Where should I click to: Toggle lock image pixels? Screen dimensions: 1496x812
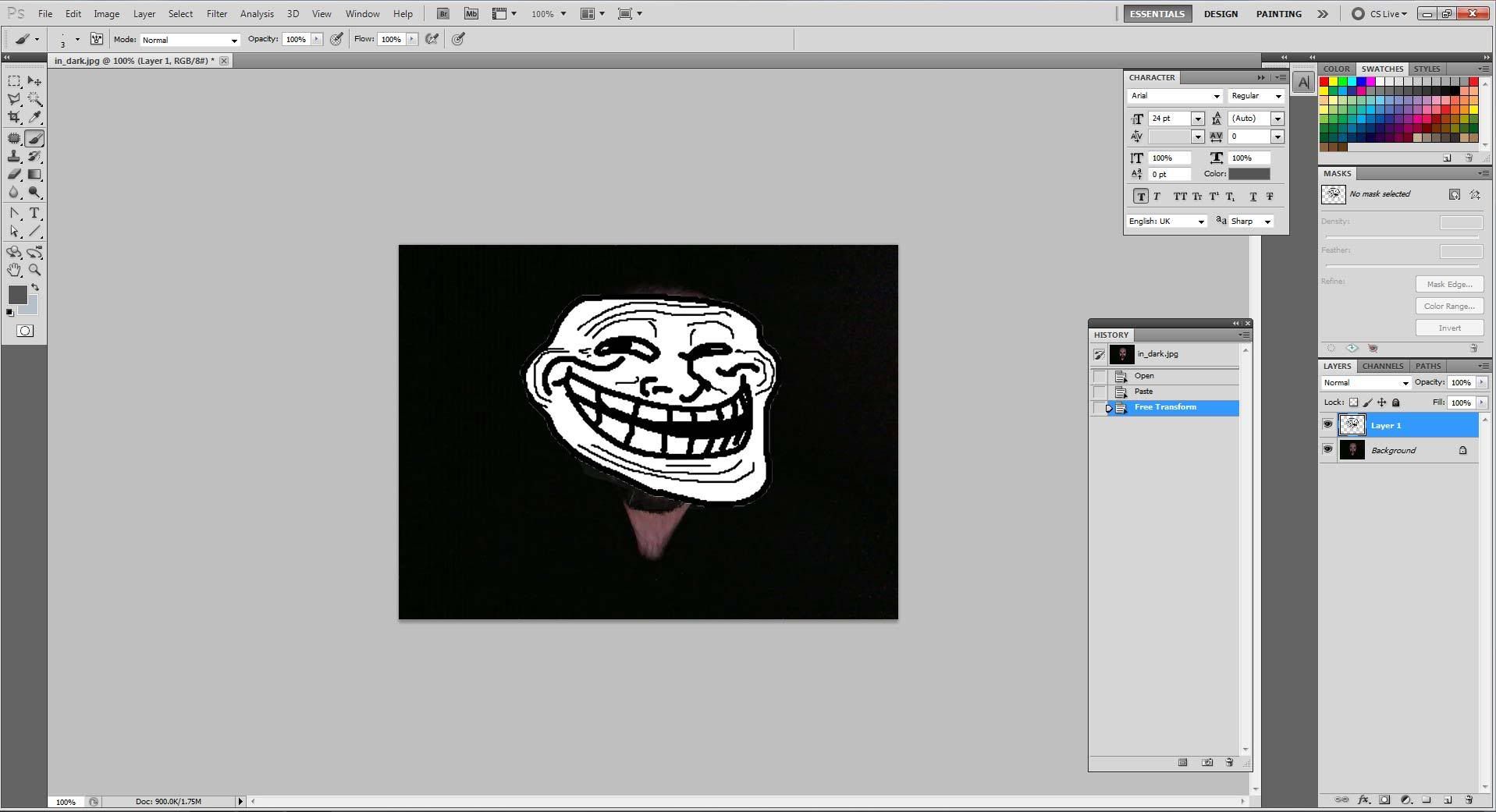coord(1368,402)
